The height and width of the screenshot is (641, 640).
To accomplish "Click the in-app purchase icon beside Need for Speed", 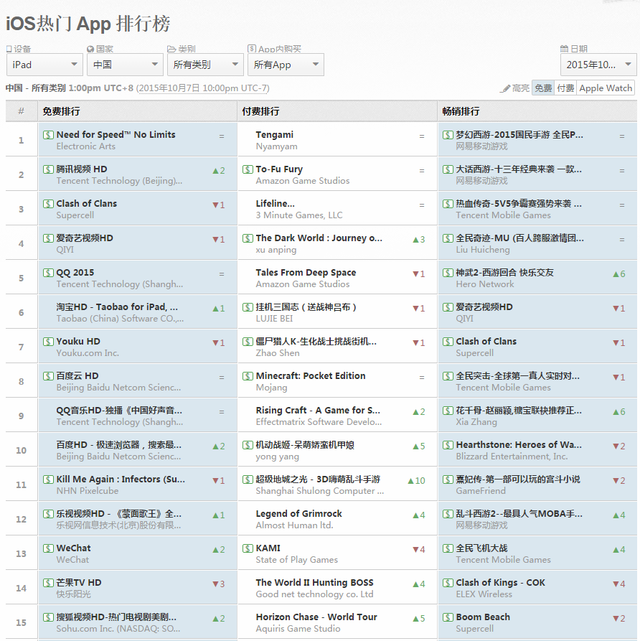I will tap(48, 135).
